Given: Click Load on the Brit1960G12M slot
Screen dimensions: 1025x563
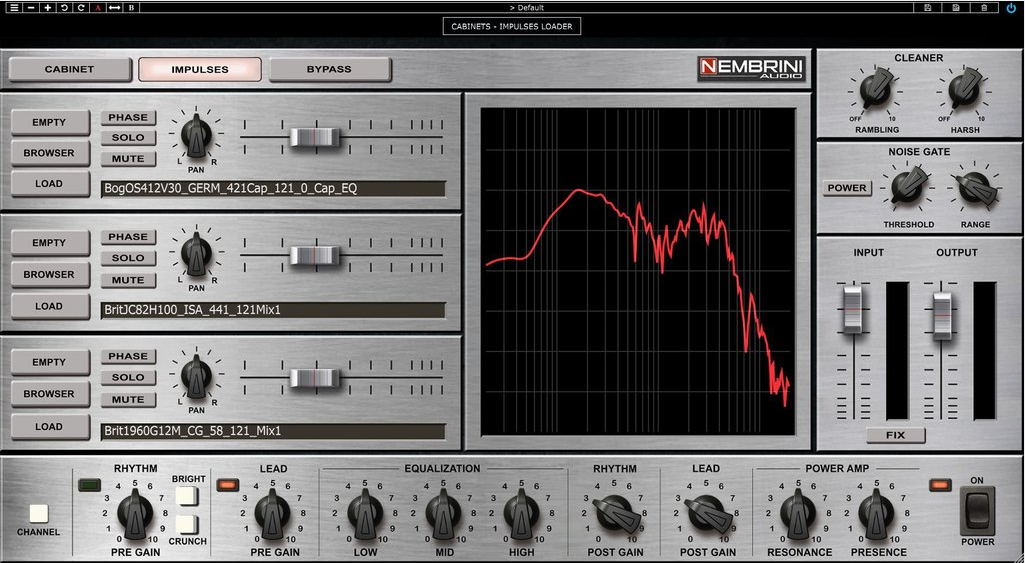Looking at the screenshot, I should pos(50,426).
